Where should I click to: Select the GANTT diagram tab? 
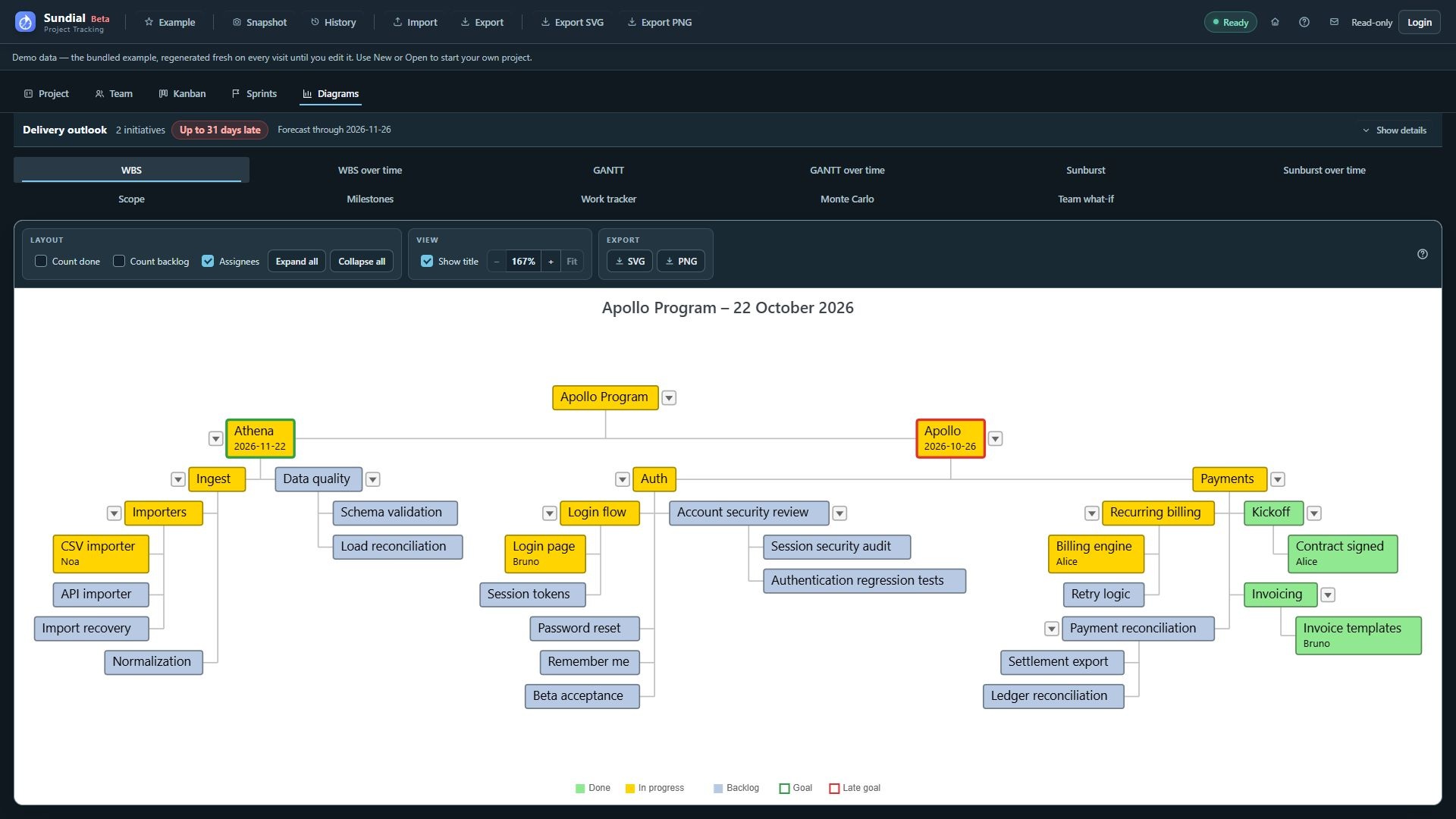click(x=608, y=170)
